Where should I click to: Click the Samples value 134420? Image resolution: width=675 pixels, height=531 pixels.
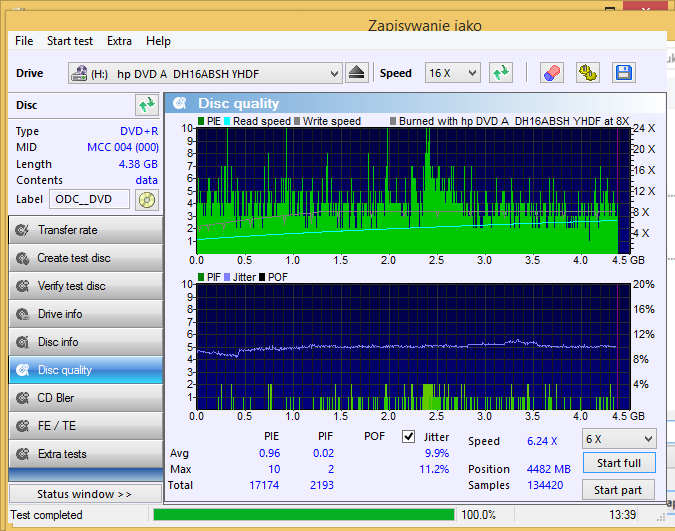[x=545, y=485]
